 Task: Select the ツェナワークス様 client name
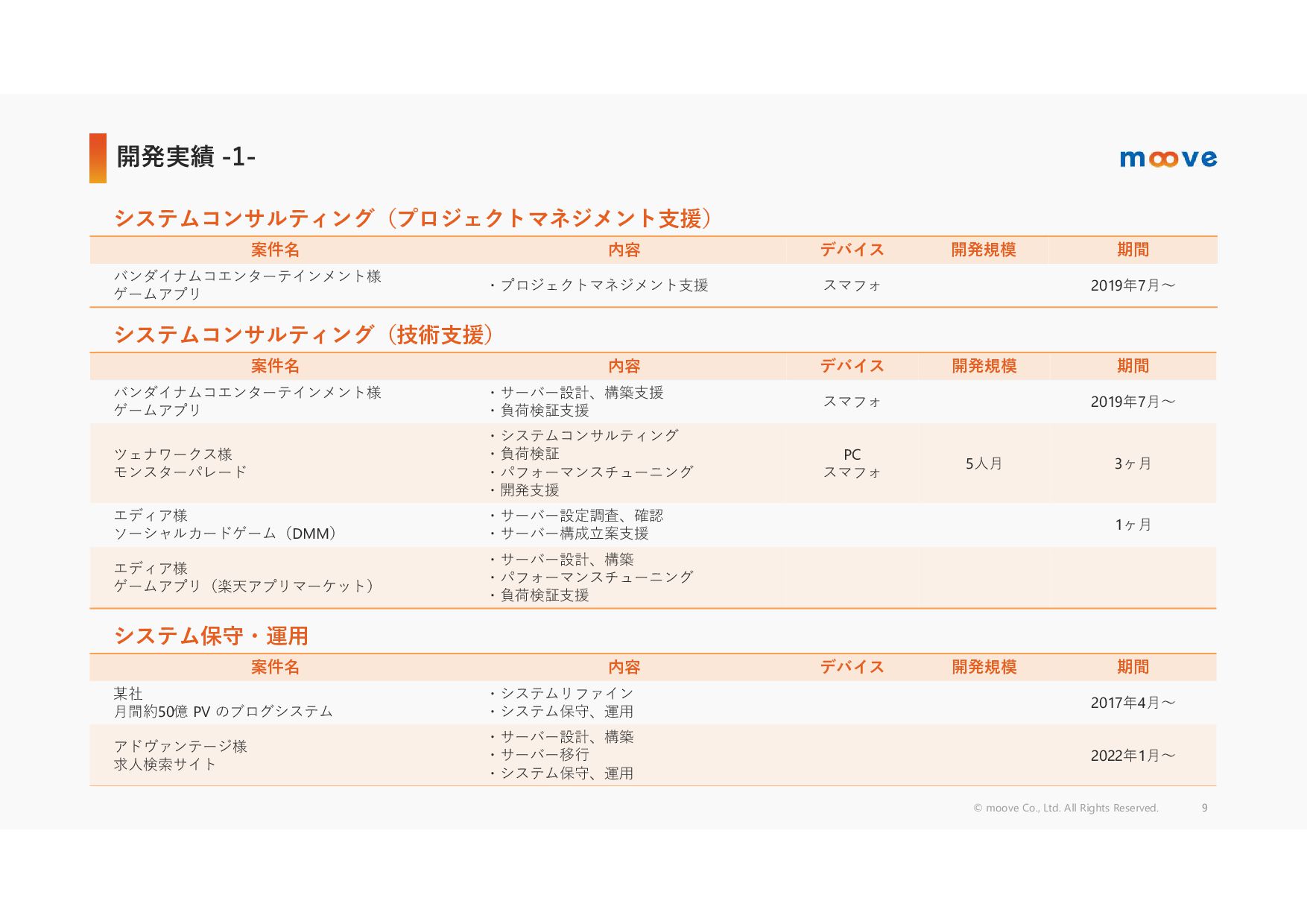173,455
